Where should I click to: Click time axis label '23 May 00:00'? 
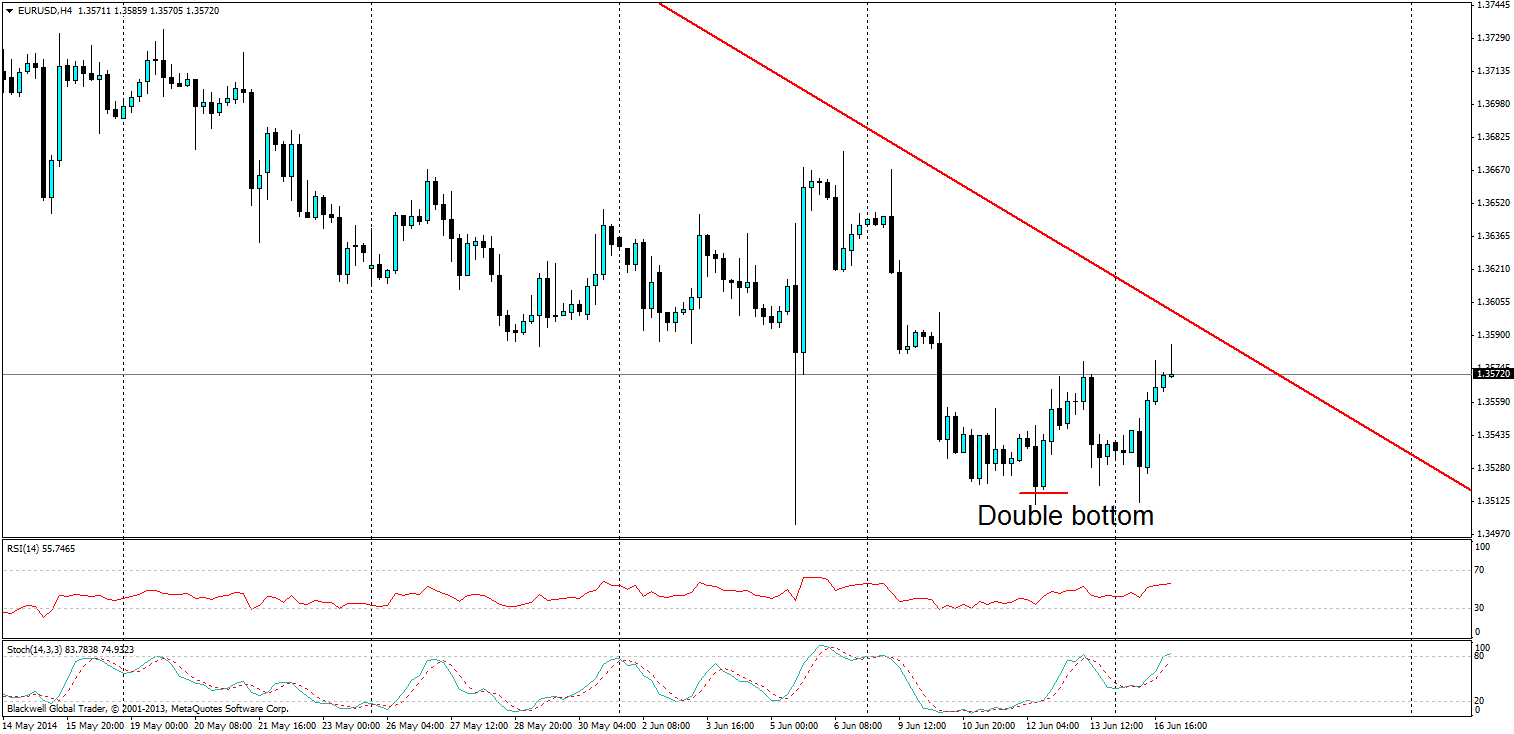[x=350, y=726]
